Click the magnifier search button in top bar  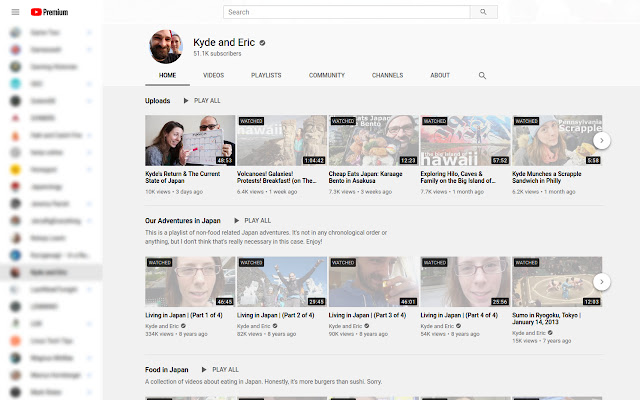coord(483,12)
